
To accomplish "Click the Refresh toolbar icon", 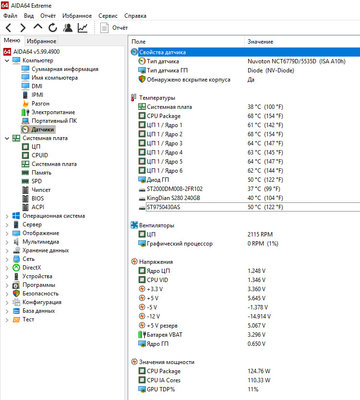I will click(x=53, y=28).
